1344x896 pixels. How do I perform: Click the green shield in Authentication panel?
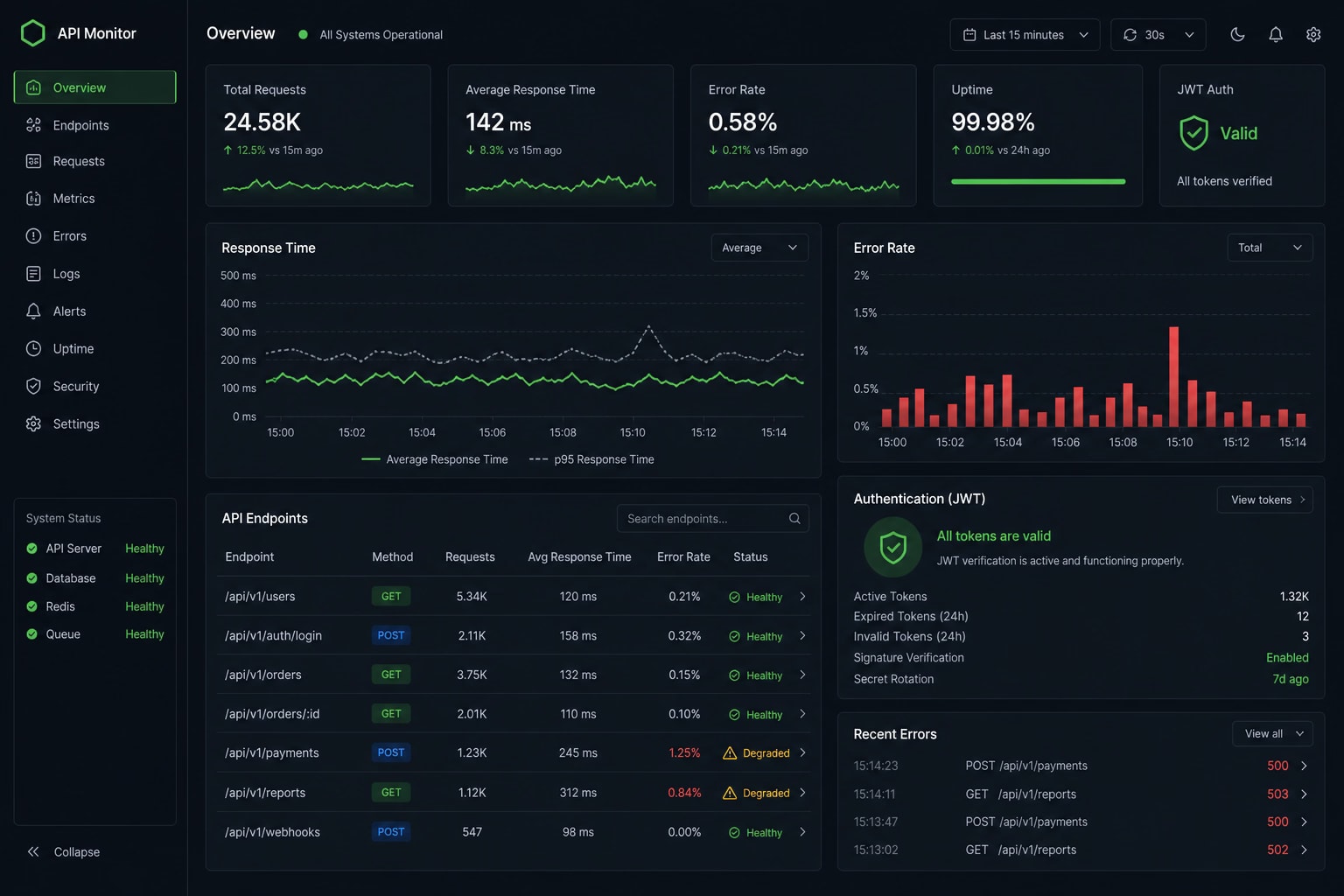892,548
